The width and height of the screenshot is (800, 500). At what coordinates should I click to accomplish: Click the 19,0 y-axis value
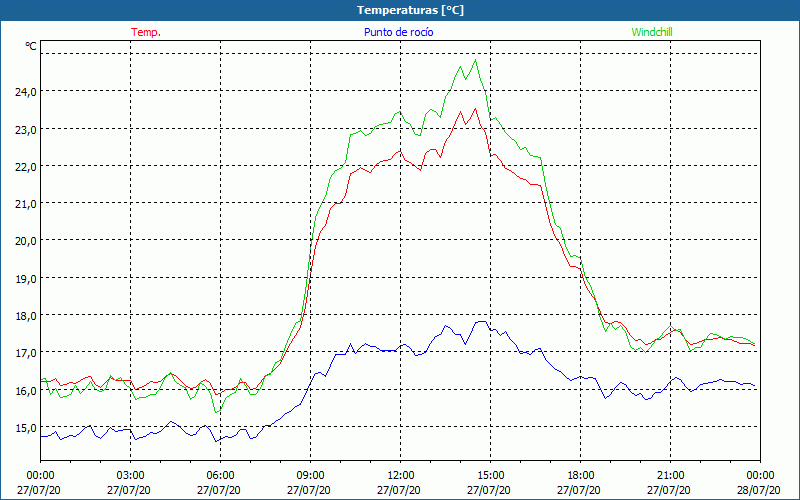(x=27, y=279)
